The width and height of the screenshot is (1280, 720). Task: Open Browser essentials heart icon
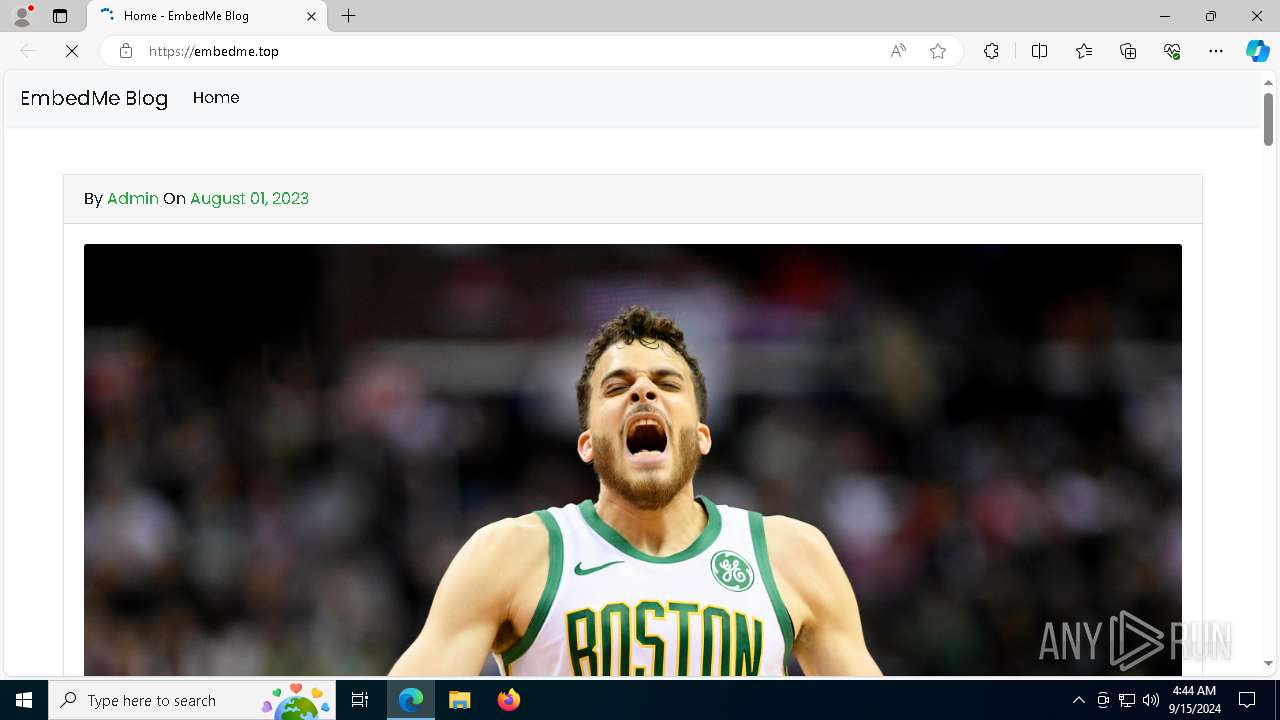tap(1172, 51)
